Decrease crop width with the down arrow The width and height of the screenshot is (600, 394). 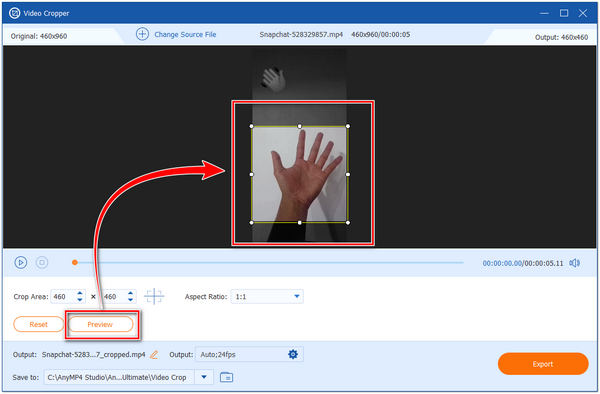pyautogui.click(x=80, y=300)
